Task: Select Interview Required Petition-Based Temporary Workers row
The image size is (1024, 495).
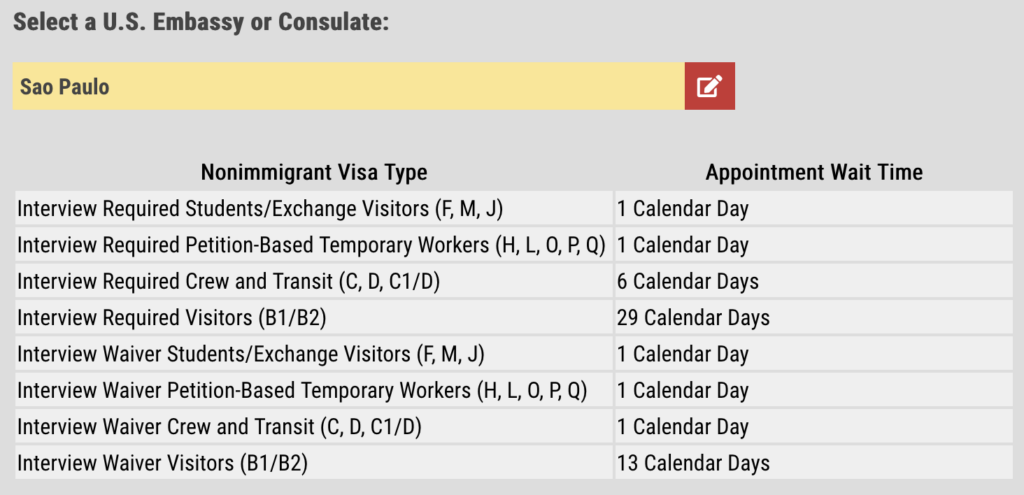Action: point(514,245)
